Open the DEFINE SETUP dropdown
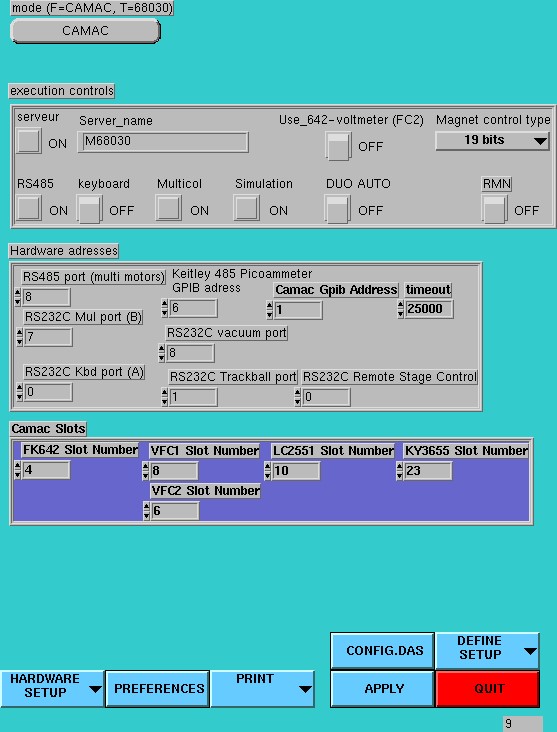The image size is (557, 732). pyautogui.click(x=487, y=650)
